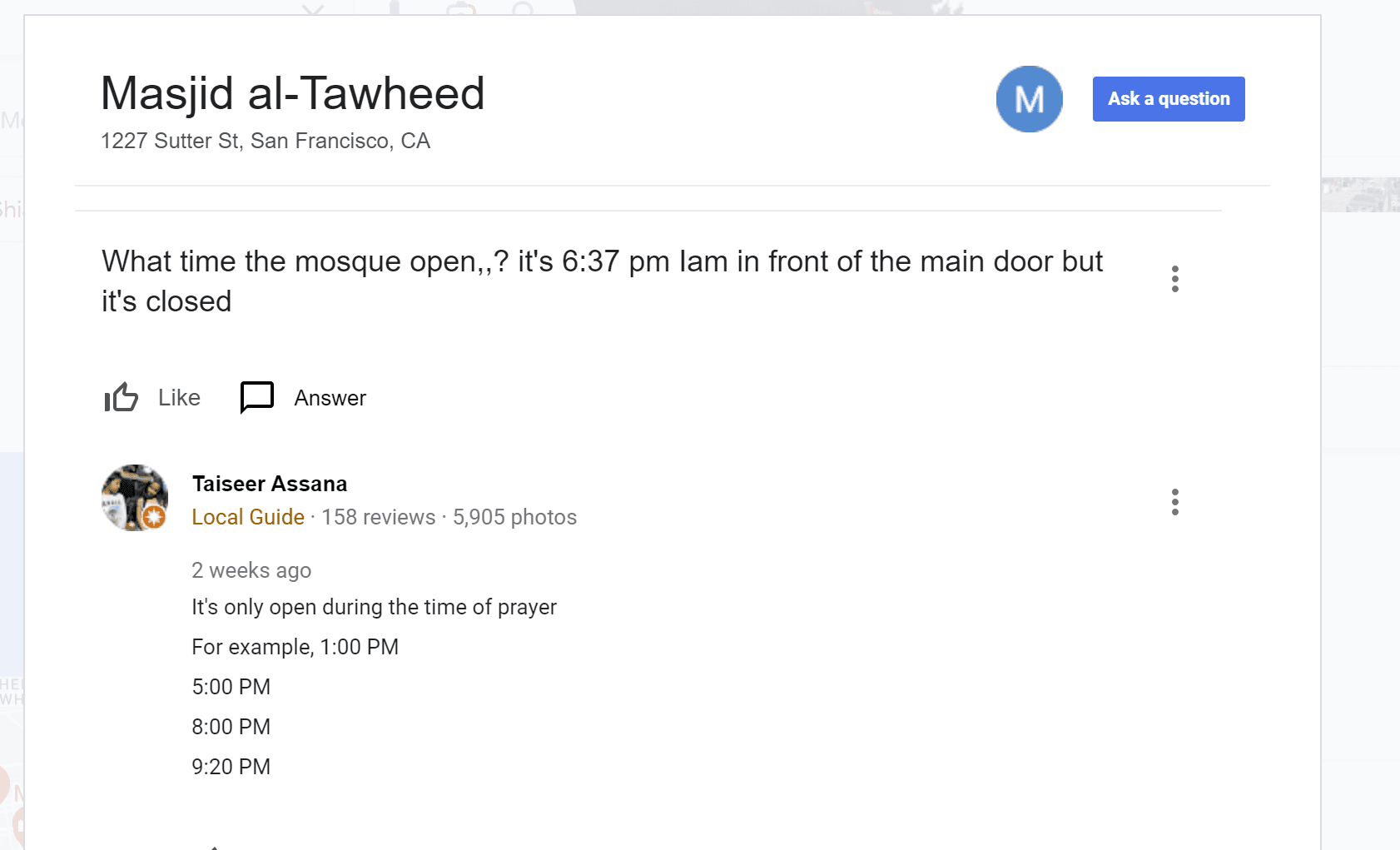Screen dimensions: 1400x850
Task: Click the 5,905 photos text
Action: point(514,517)
